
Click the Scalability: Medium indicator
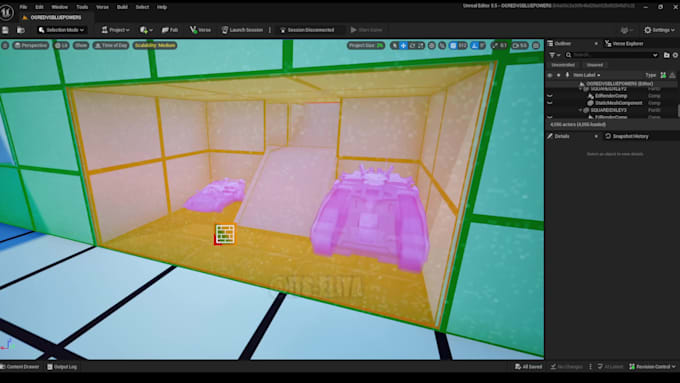click(155, 45)
